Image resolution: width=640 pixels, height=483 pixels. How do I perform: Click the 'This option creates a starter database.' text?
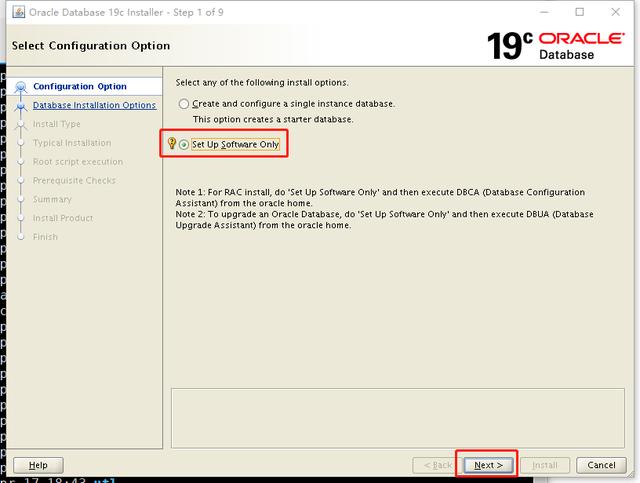[x=273, y=120]
